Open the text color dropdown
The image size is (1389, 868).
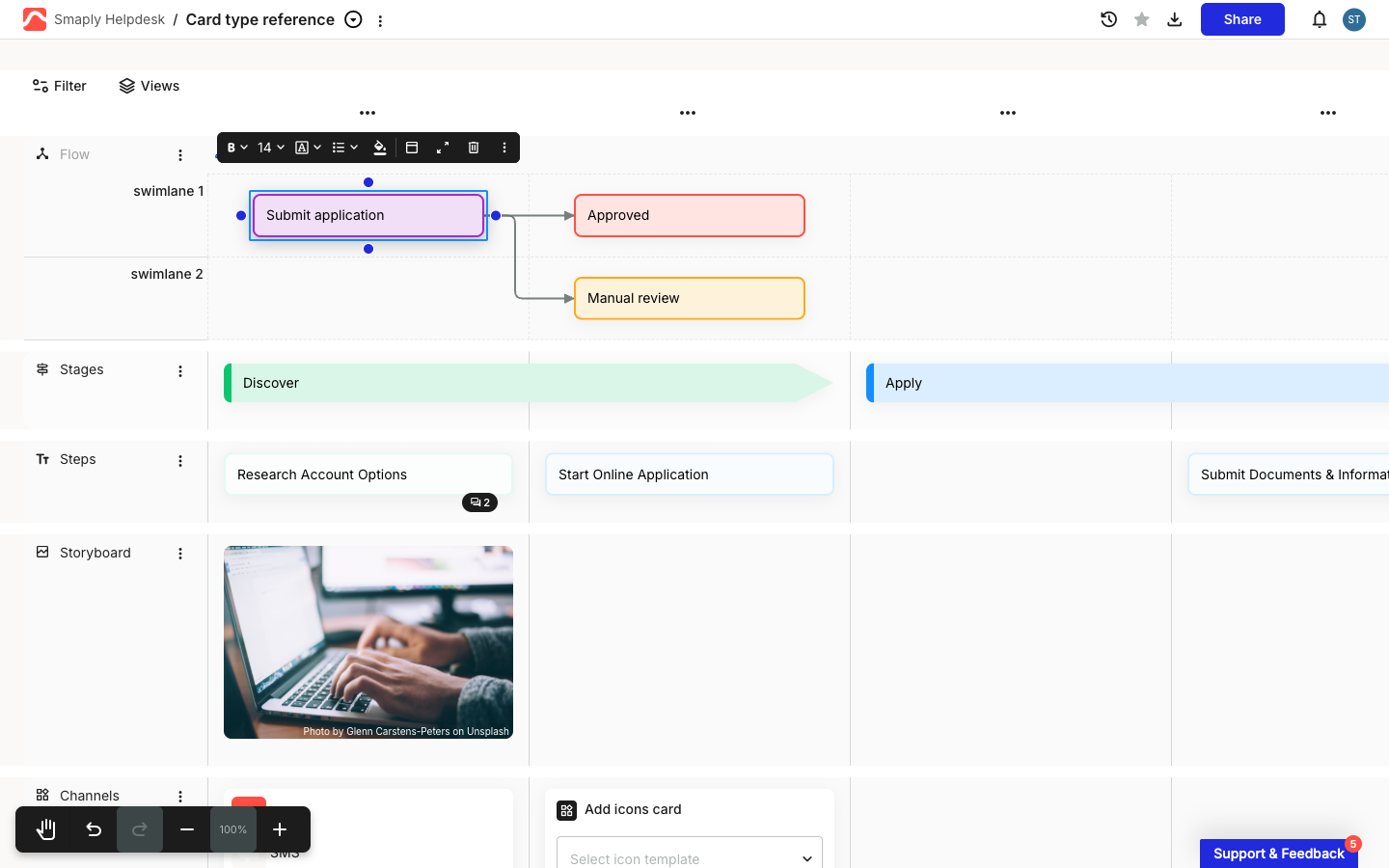pos(308,148)
